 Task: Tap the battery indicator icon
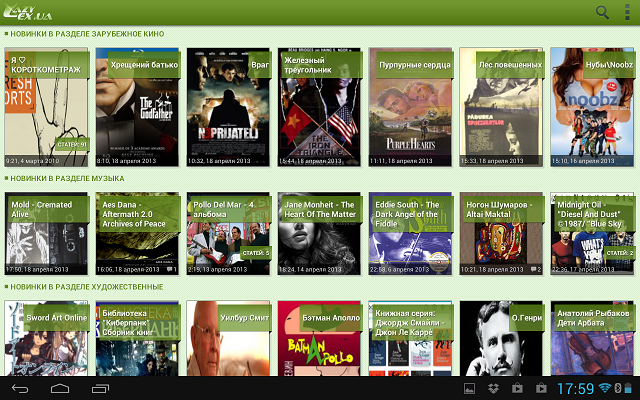[629, 388]
